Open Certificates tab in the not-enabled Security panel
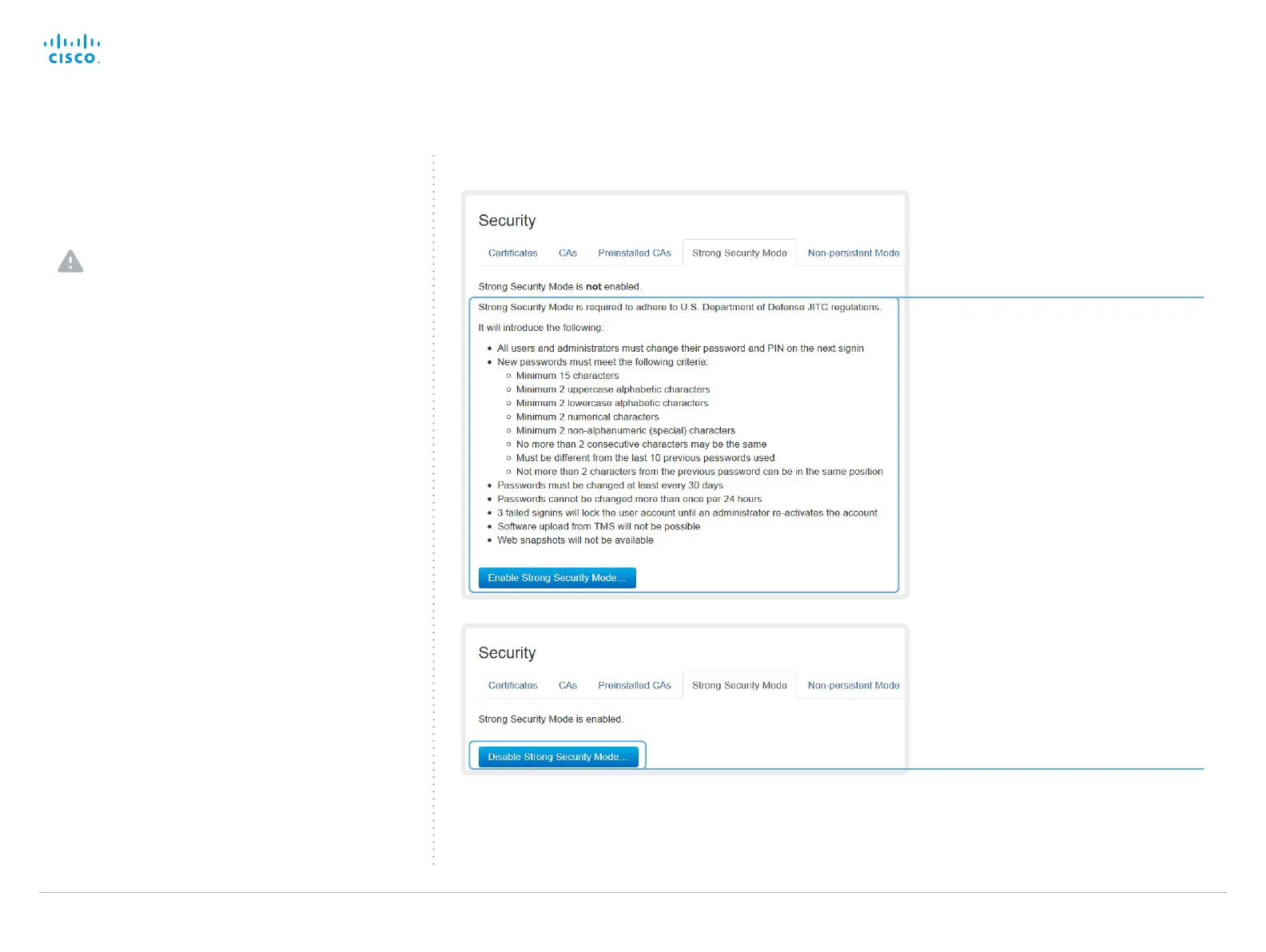The width and height of the screenshot is (1266, 952). [x=513, y=253]
